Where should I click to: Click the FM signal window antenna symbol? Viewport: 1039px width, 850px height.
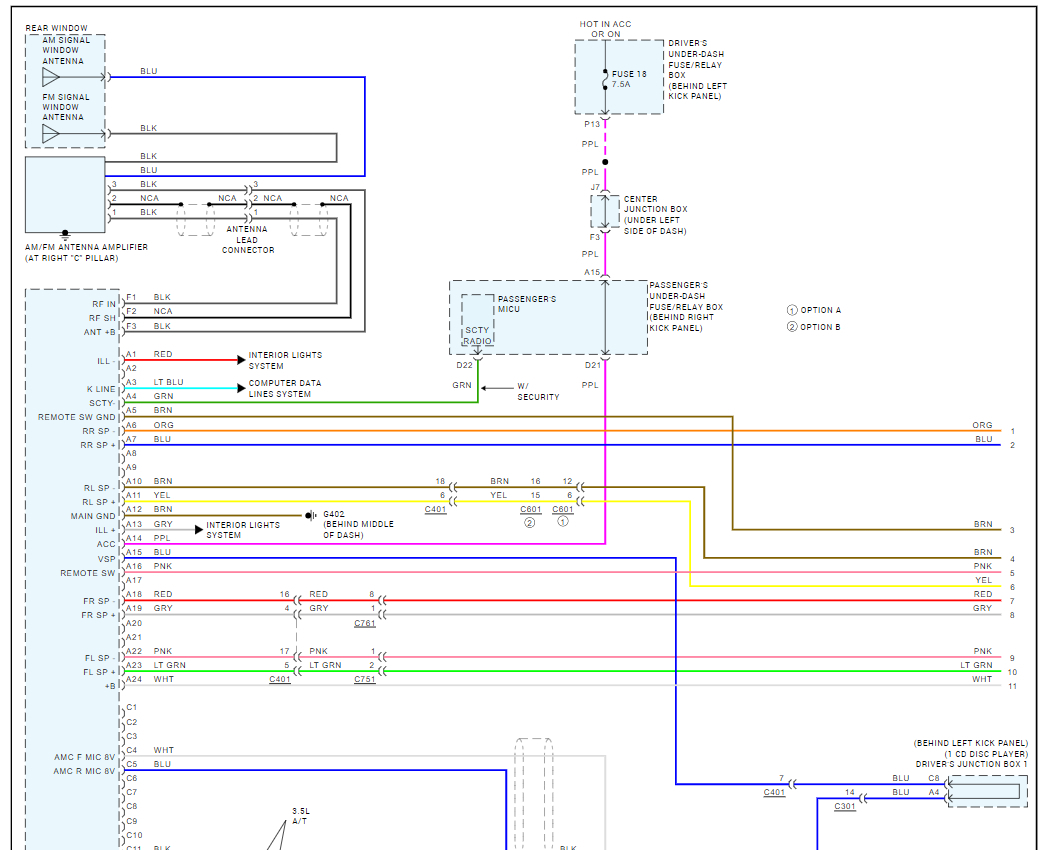[51, 133]
